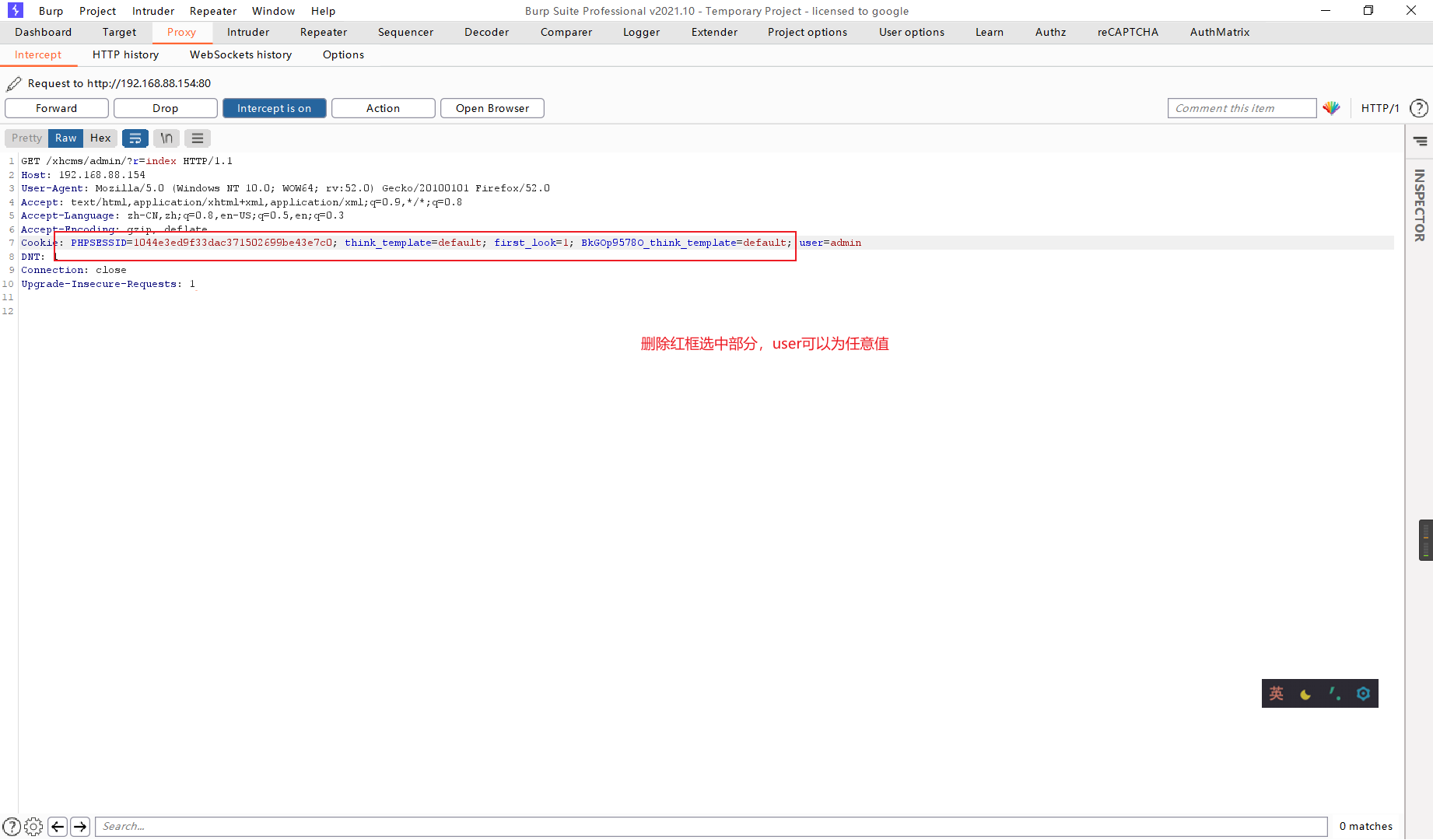This screenshot has height=840, width=1433.
Task: Open the help question mark icon
Action: [x=1419, y=108]
